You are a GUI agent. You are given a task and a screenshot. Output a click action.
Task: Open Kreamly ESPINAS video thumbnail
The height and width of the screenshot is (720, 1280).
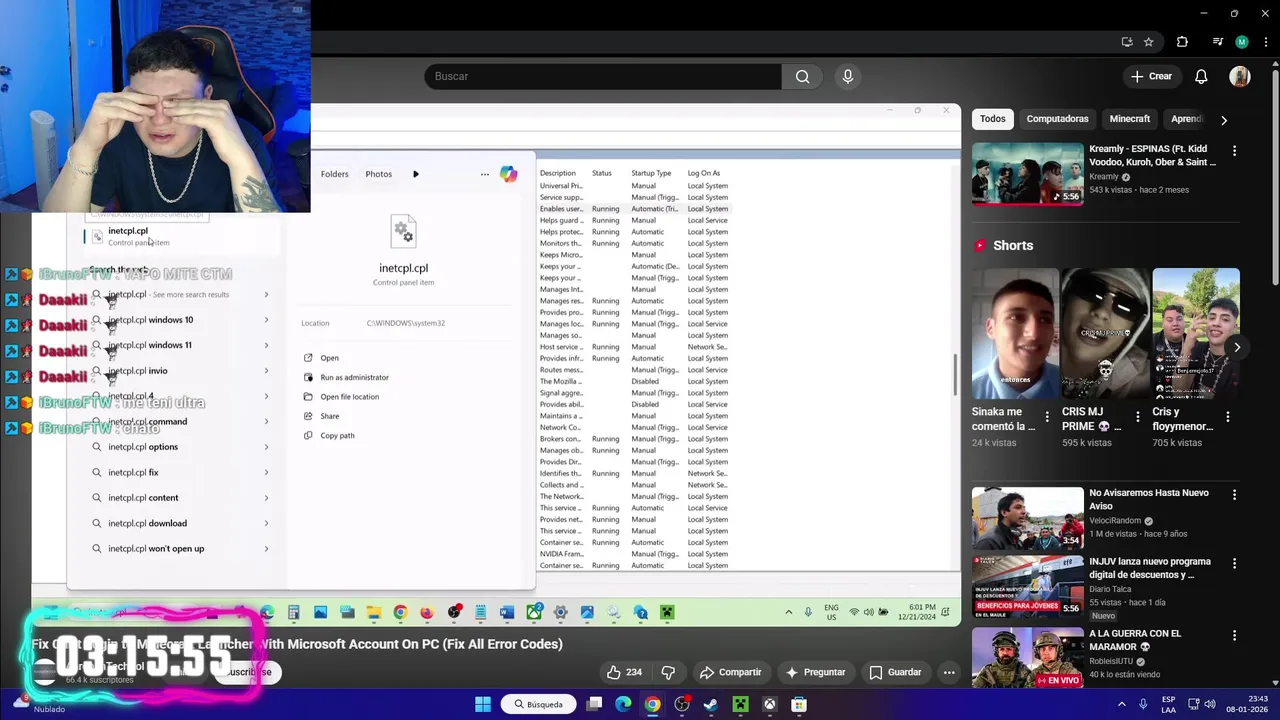(1027, 174)
